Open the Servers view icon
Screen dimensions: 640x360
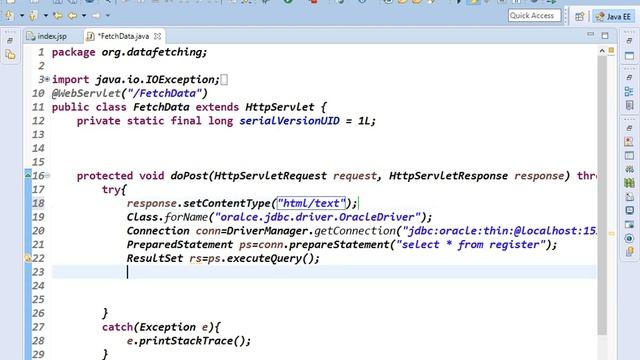[629, 169]
